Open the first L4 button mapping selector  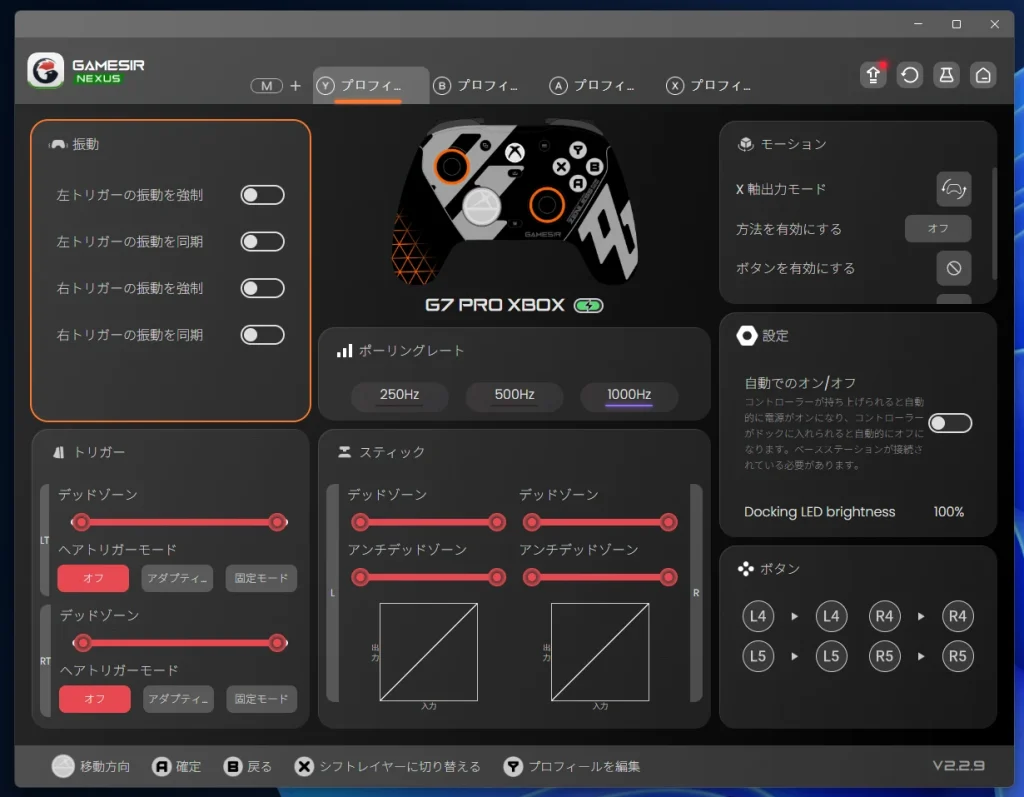(x=758, y=617)
